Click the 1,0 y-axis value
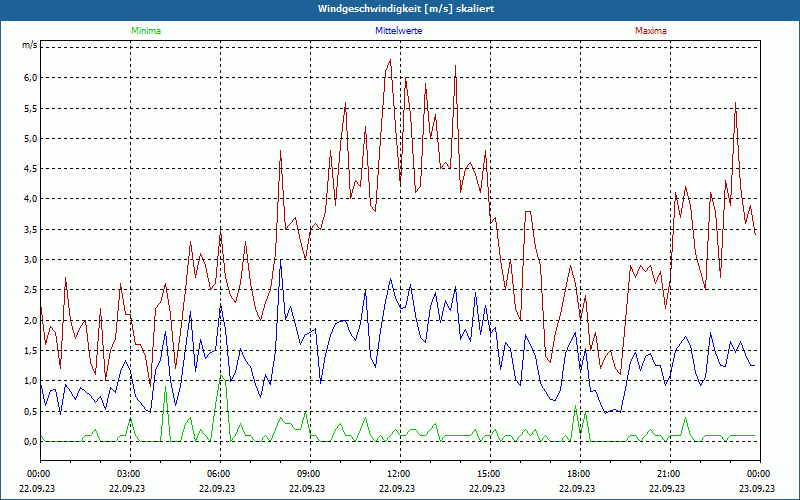The height and width of the screenshot is (500, 800). tap(31, 381)
